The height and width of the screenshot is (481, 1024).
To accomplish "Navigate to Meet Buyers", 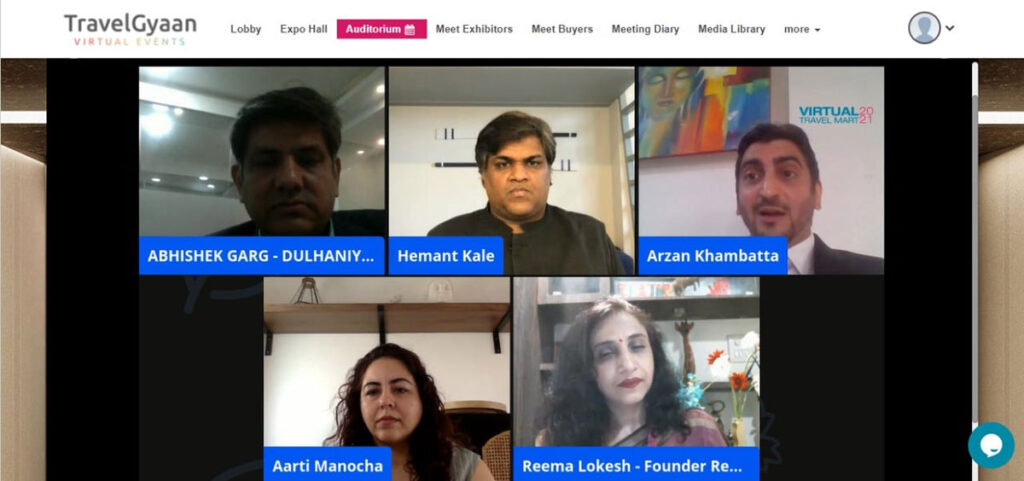I will (562, 29).
